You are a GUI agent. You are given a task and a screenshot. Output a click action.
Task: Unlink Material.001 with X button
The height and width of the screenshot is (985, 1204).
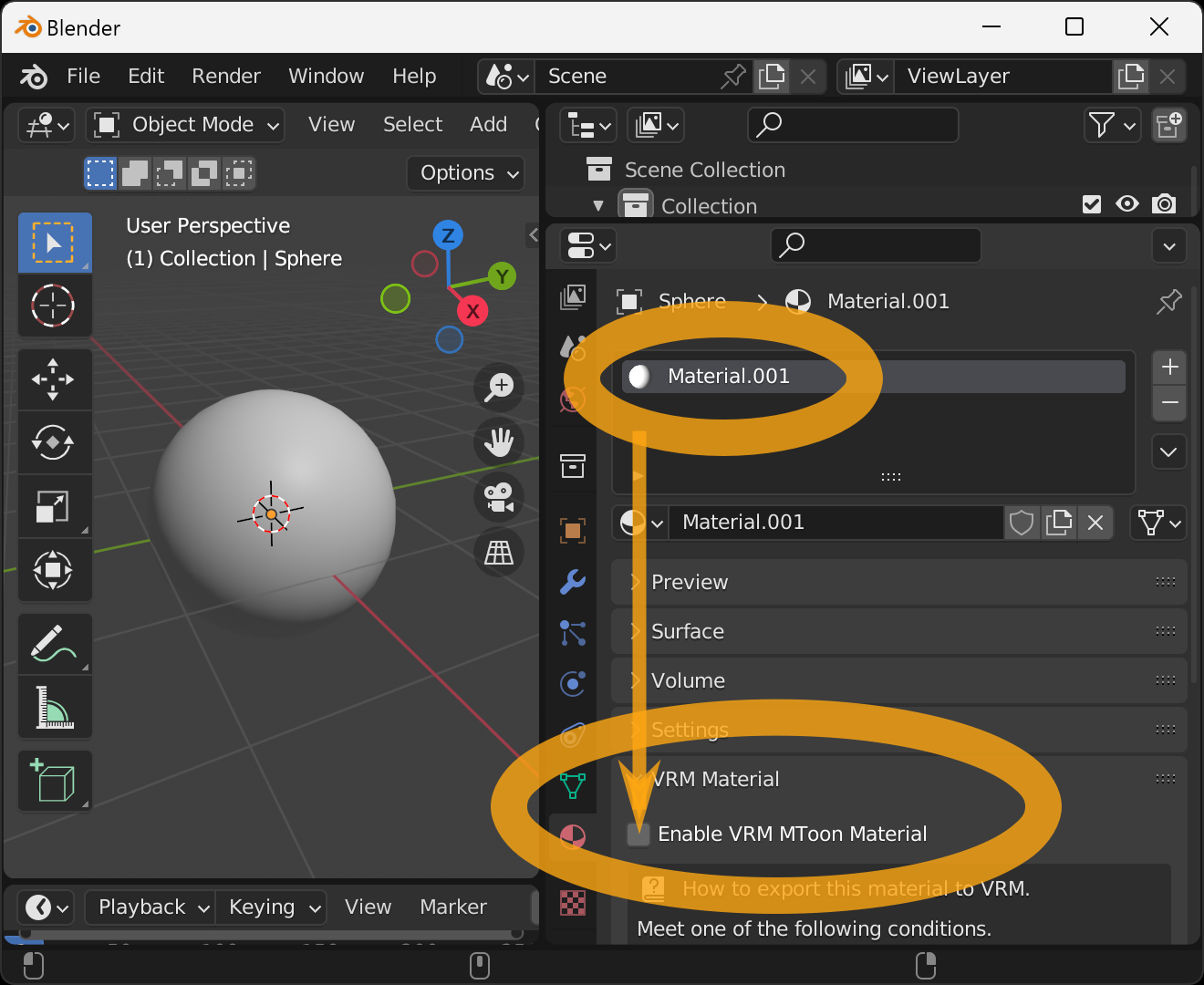pos(1095,523)
